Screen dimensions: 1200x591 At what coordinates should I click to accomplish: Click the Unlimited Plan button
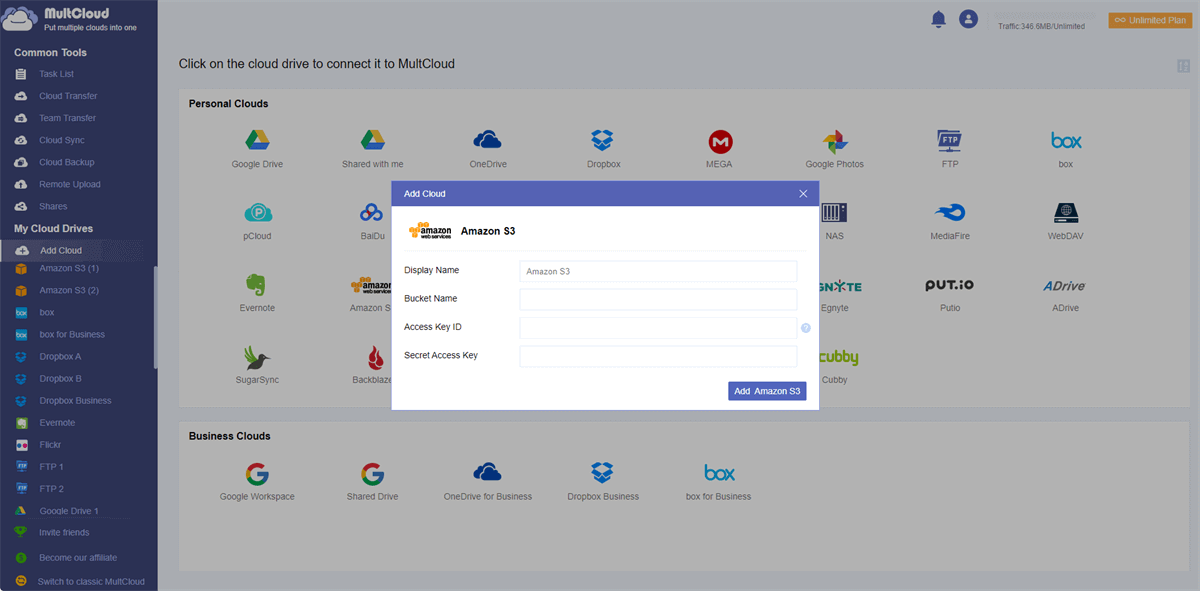click(x=1150, y=20)
